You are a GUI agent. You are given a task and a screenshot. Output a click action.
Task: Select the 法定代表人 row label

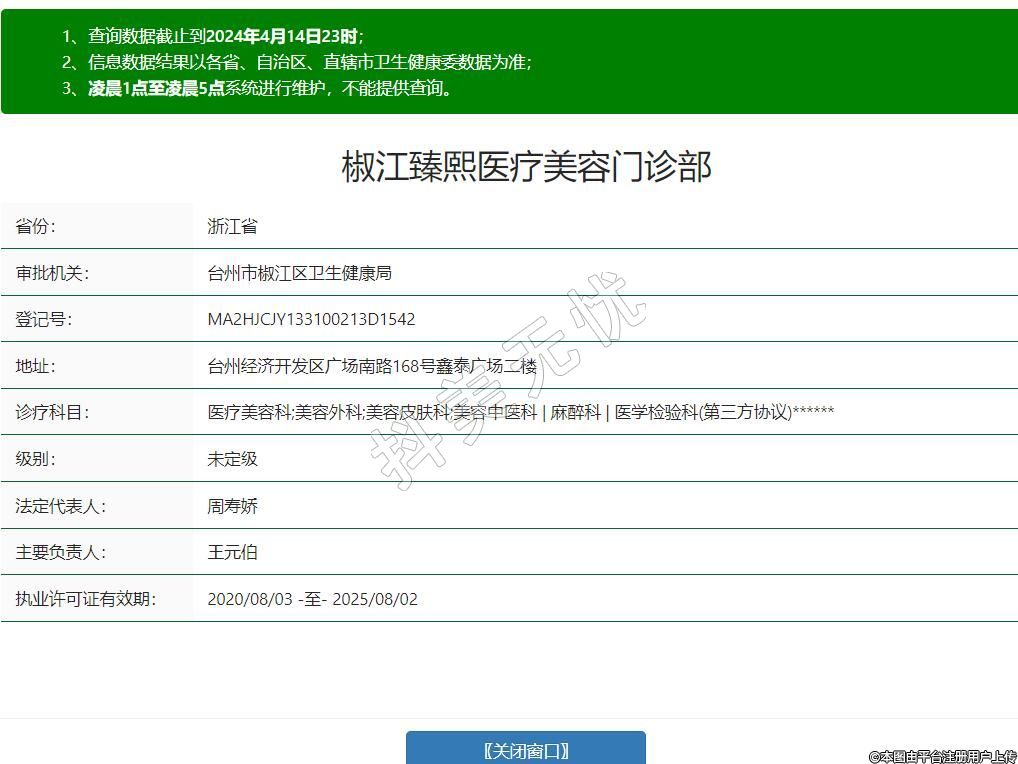point(60,506)
